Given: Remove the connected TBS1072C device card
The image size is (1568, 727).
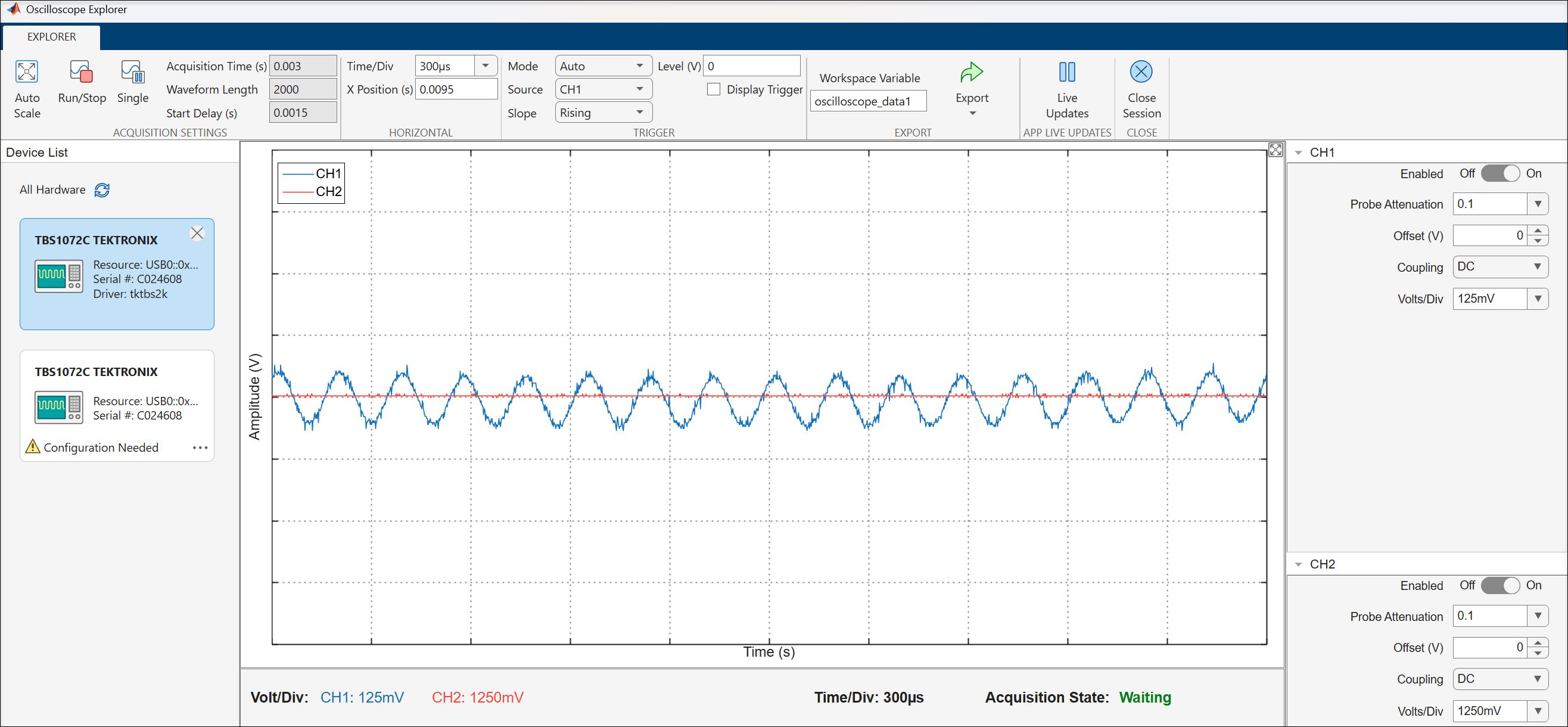Looking at the screenshot, I should (x=197, y=233).
